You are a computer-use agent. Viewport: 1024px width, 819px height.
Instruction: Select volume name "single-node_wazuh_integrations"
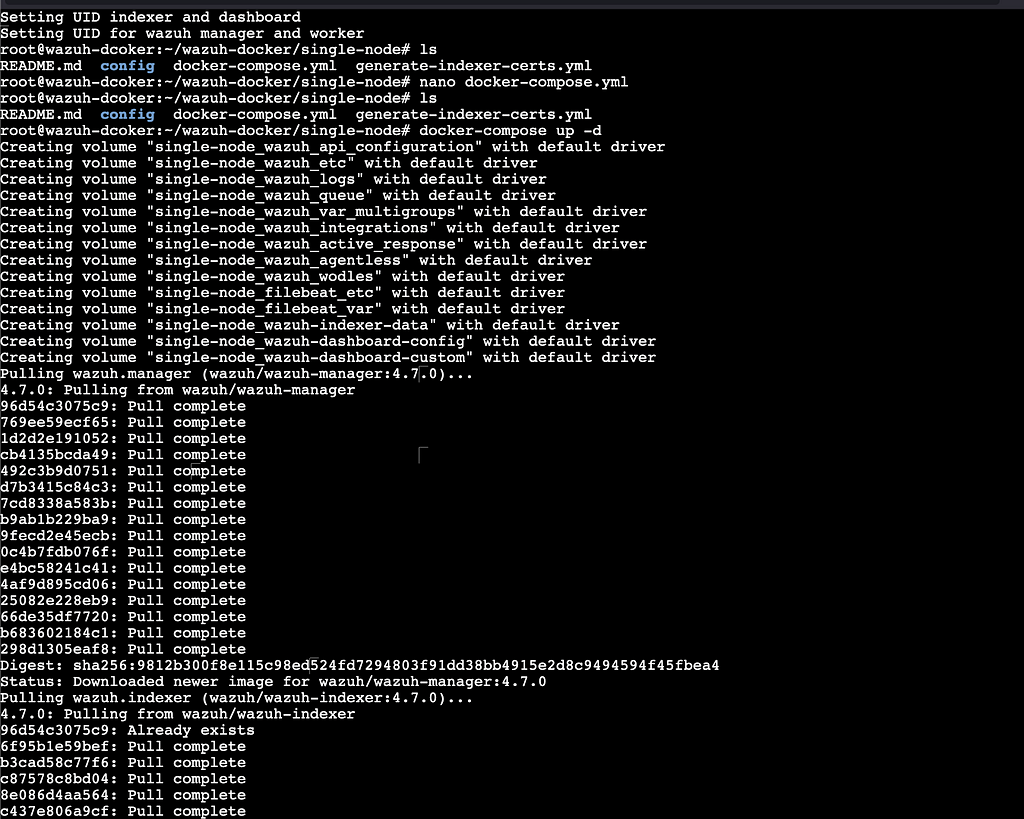click(x=292, y=228)
